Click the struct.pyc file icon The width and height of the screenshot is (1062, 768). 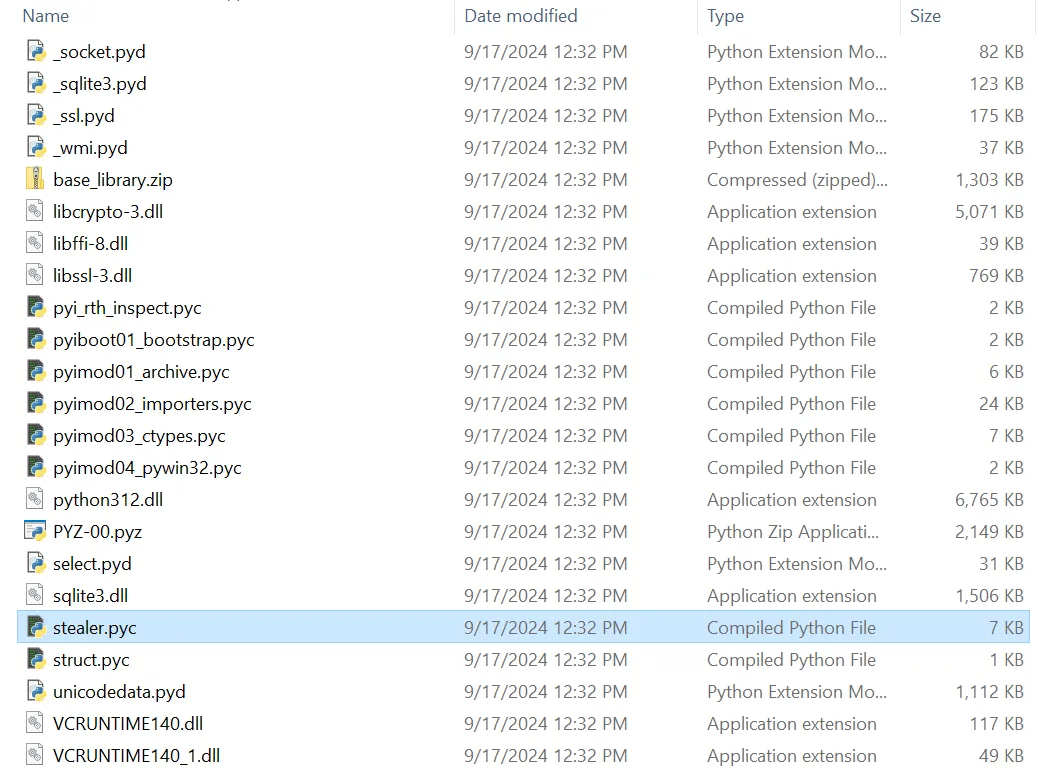click(35, 659)
